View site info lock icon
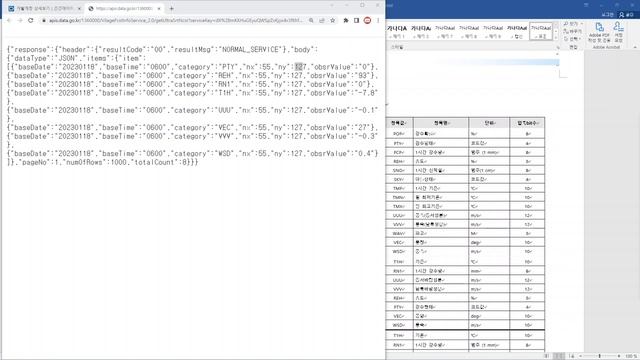 pyautogui.click(x=44, y=20)
